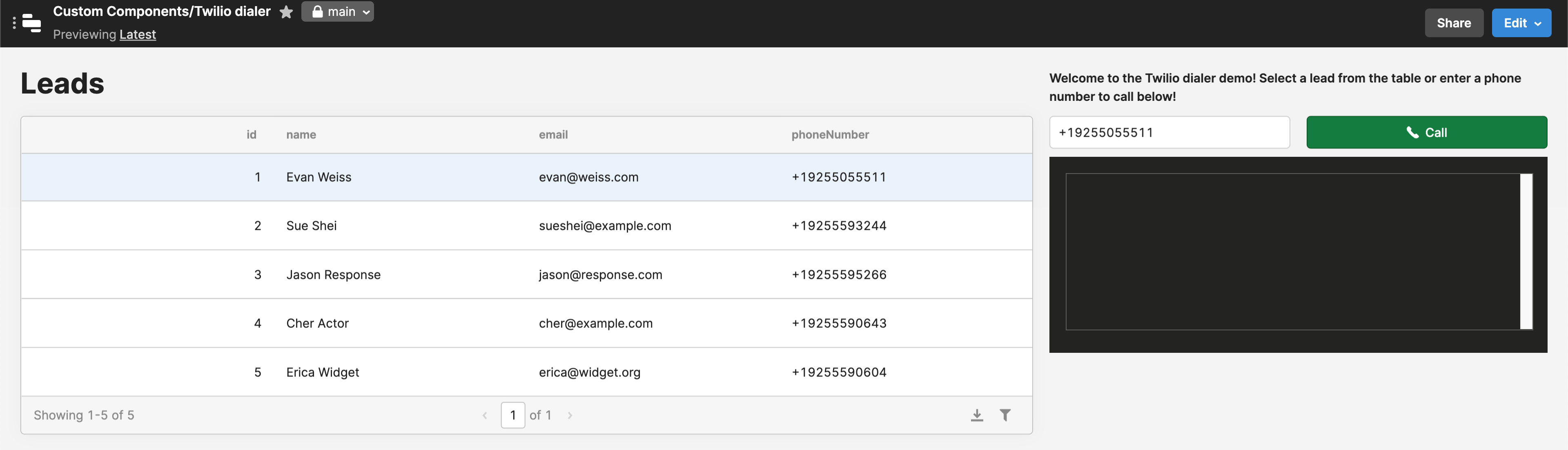Go to previous table page arrow
The image size is (1568, 450).
[x=485, y=415]
